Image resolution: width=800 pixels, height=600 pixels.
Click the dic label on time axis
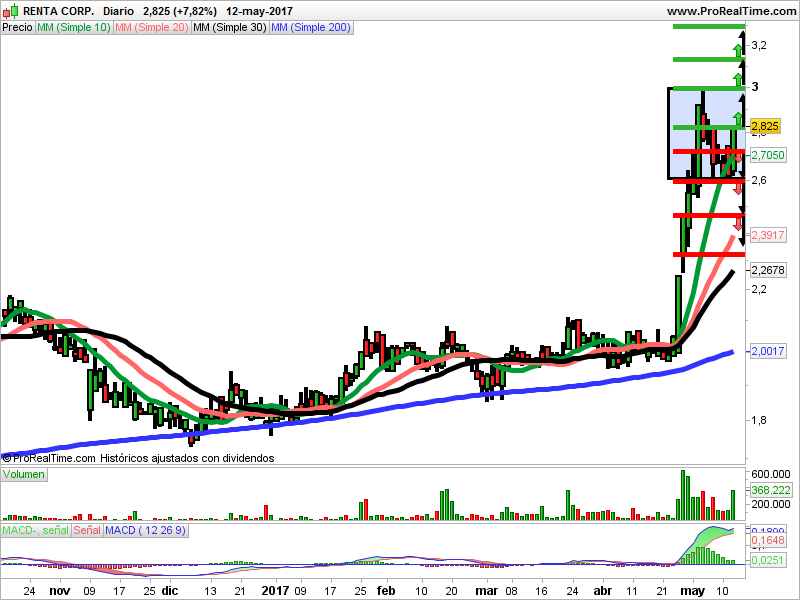[x=170, y=591]
